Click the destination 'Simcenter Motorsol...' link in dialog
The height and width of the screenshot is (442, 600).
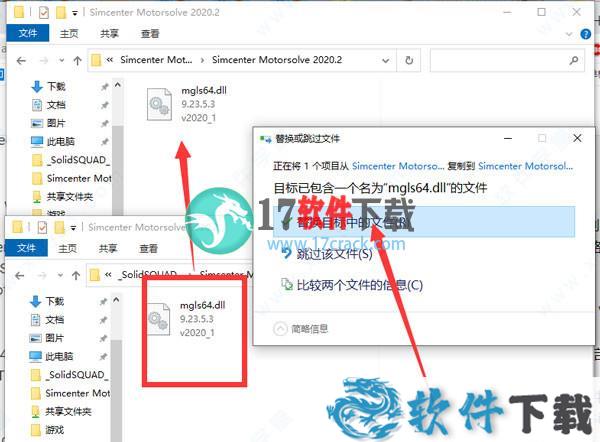click(526, 166)
